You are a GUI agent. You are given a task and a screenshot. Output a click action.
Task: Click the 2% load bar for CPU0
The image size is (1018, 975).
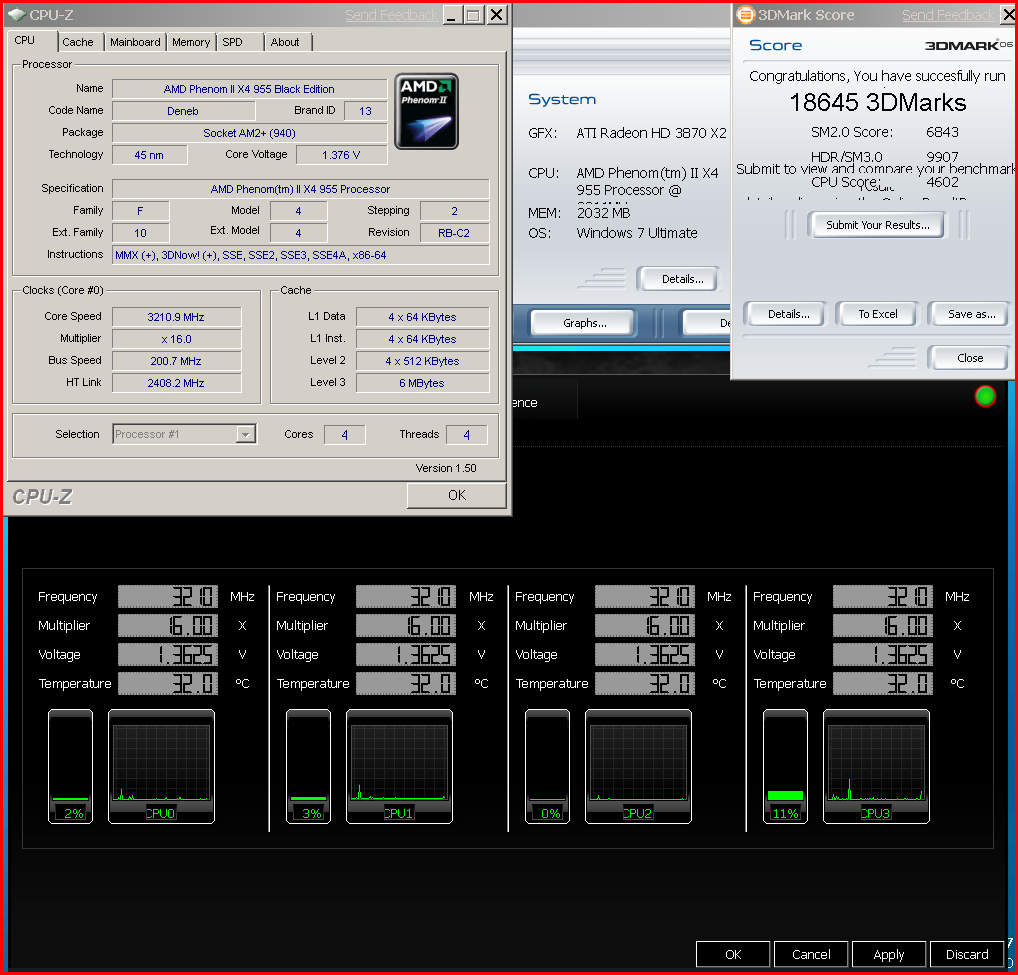[71, 767]
